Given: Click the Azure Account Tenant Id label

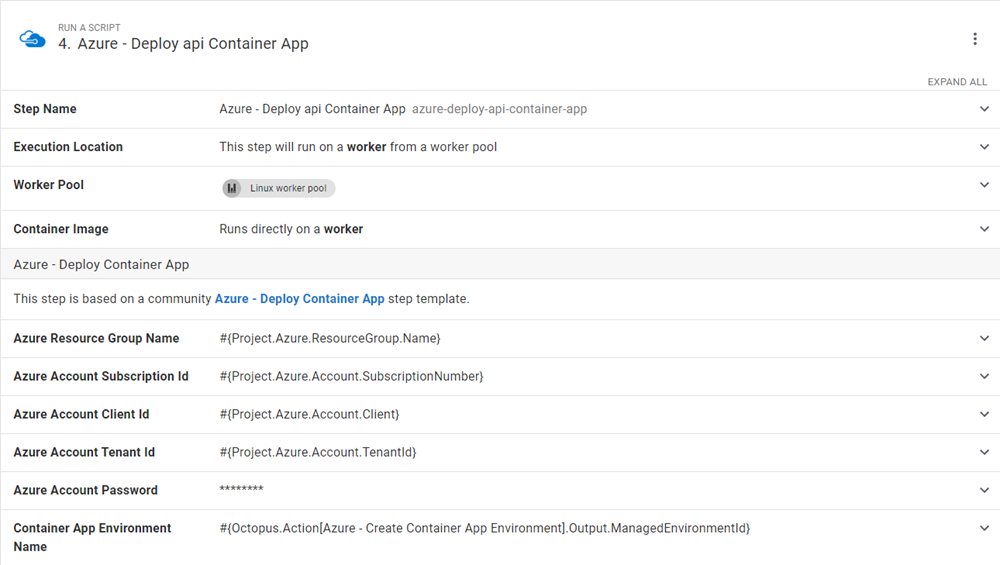Looking at the screenshot, I should tap(84, 452).
